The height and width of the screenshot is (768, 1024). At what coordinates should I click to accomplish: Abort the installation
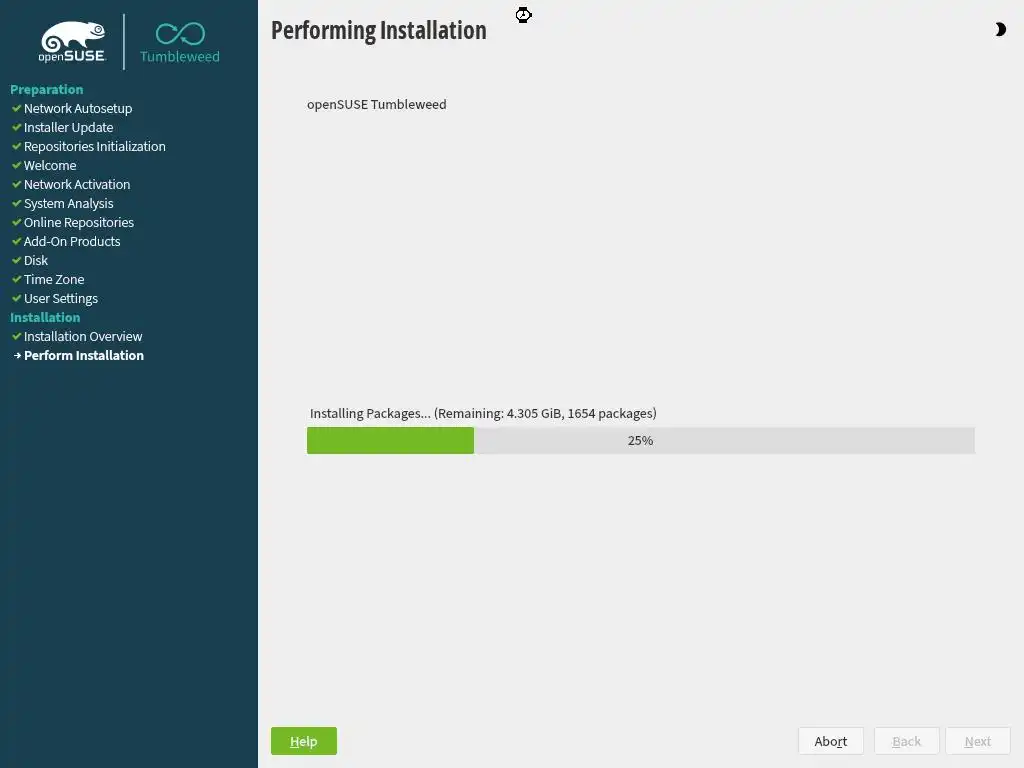coord(831,741)
